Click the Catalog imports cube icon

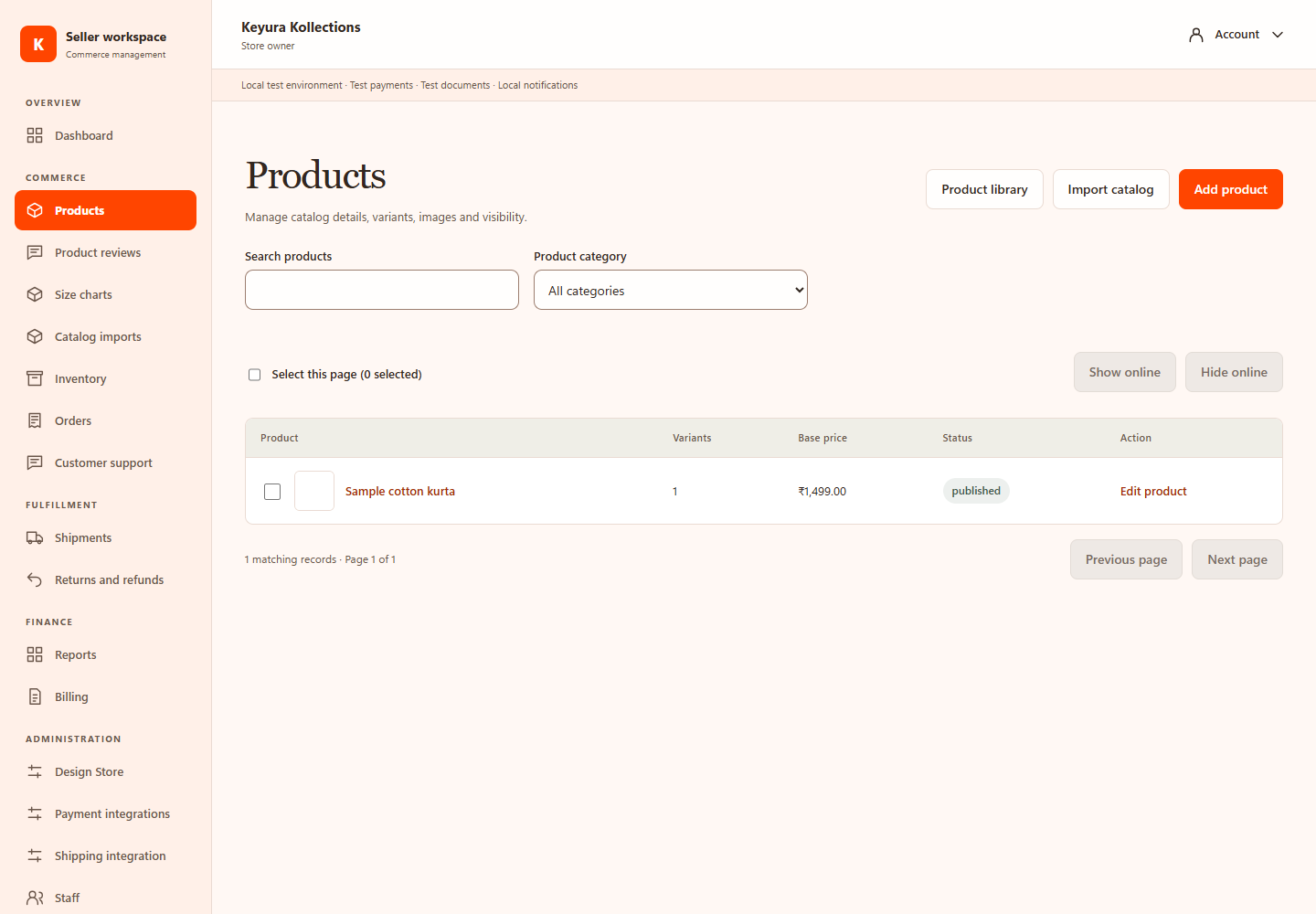pyautogui.click(x=35, y=336)
